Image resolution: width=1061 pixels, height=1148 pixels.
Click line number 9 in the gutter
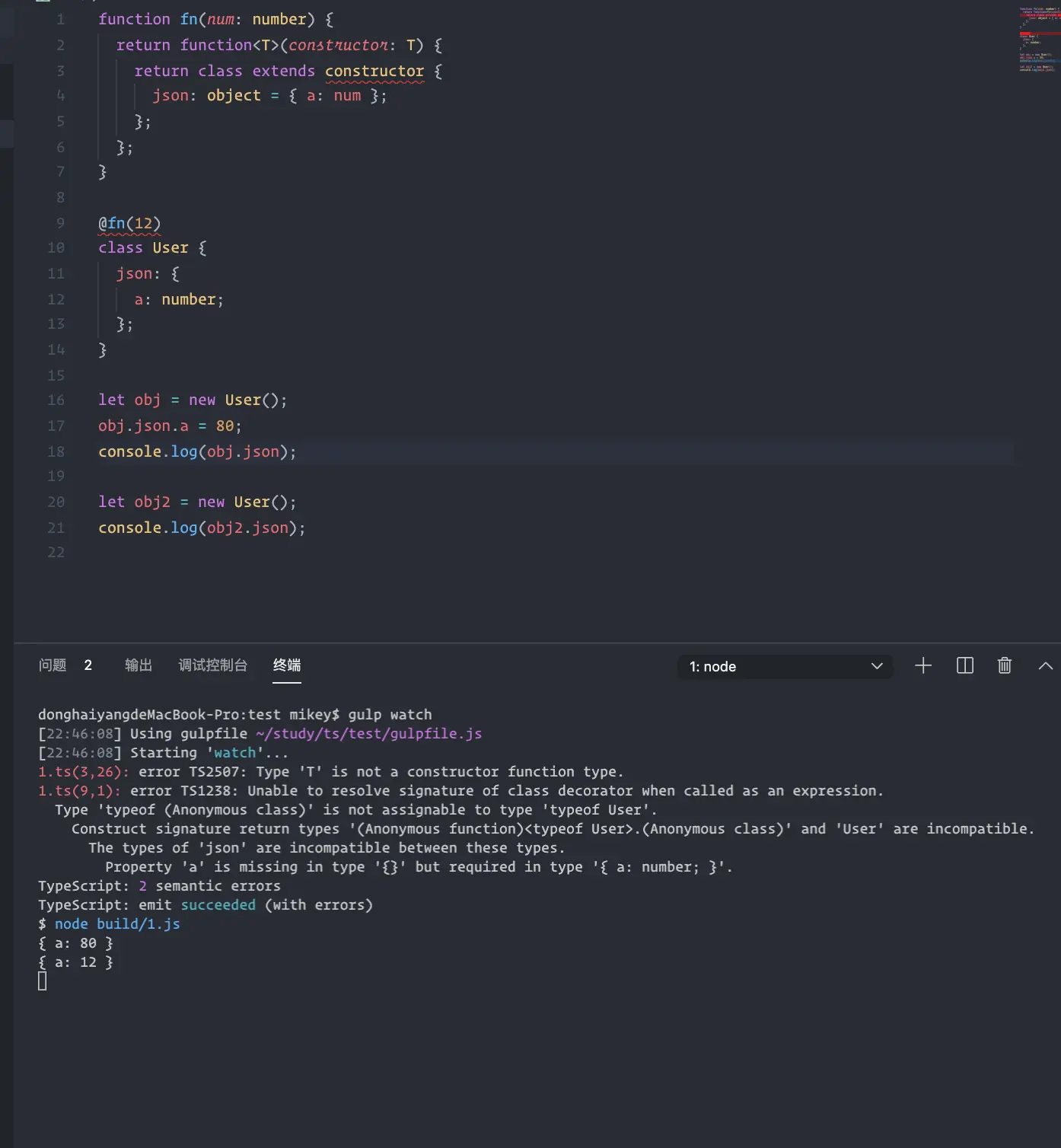61,223
